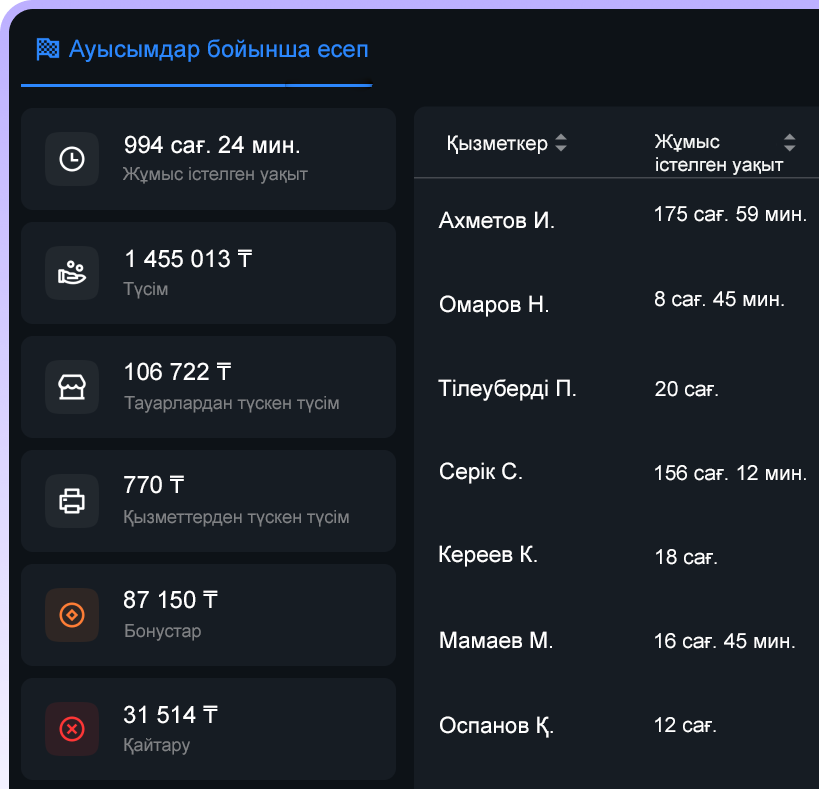The width and height of the screenshot is (819, 789).
Task: Select the 31 514 ₸ refund value
Action: coord(171,715)
